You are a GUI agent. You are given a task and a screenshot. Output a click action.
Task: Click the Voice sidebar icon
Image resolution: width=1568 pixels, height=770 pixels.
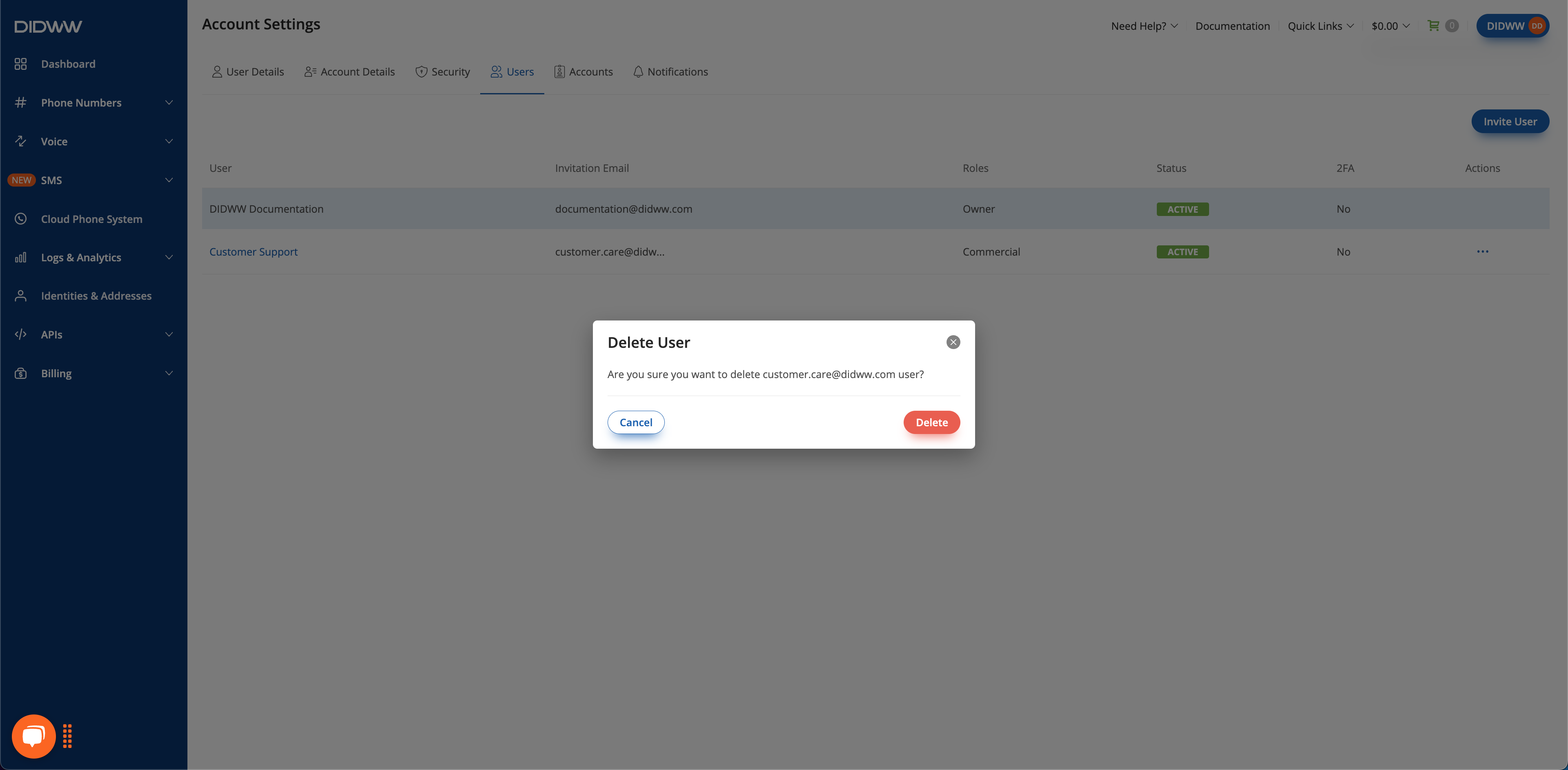coord(21,141)
